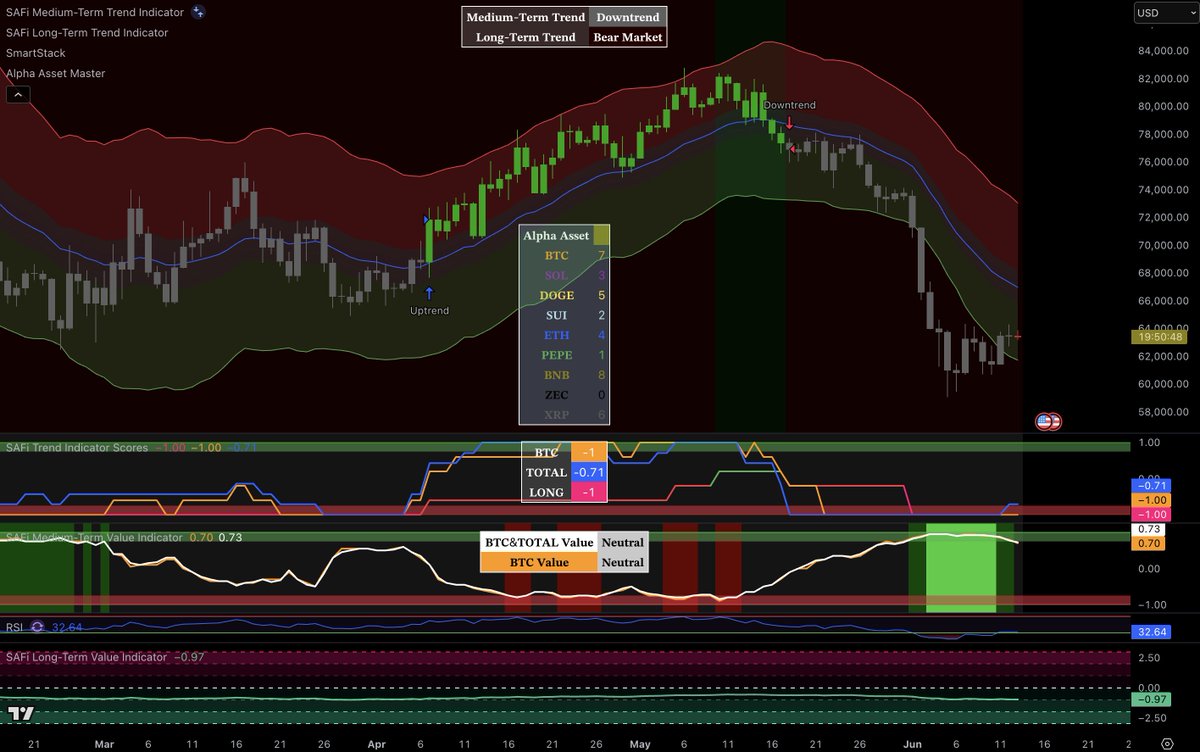Click the orange BTC Value table cell
This screenshot has height=752, width=1200.
(x=538, y=562)
